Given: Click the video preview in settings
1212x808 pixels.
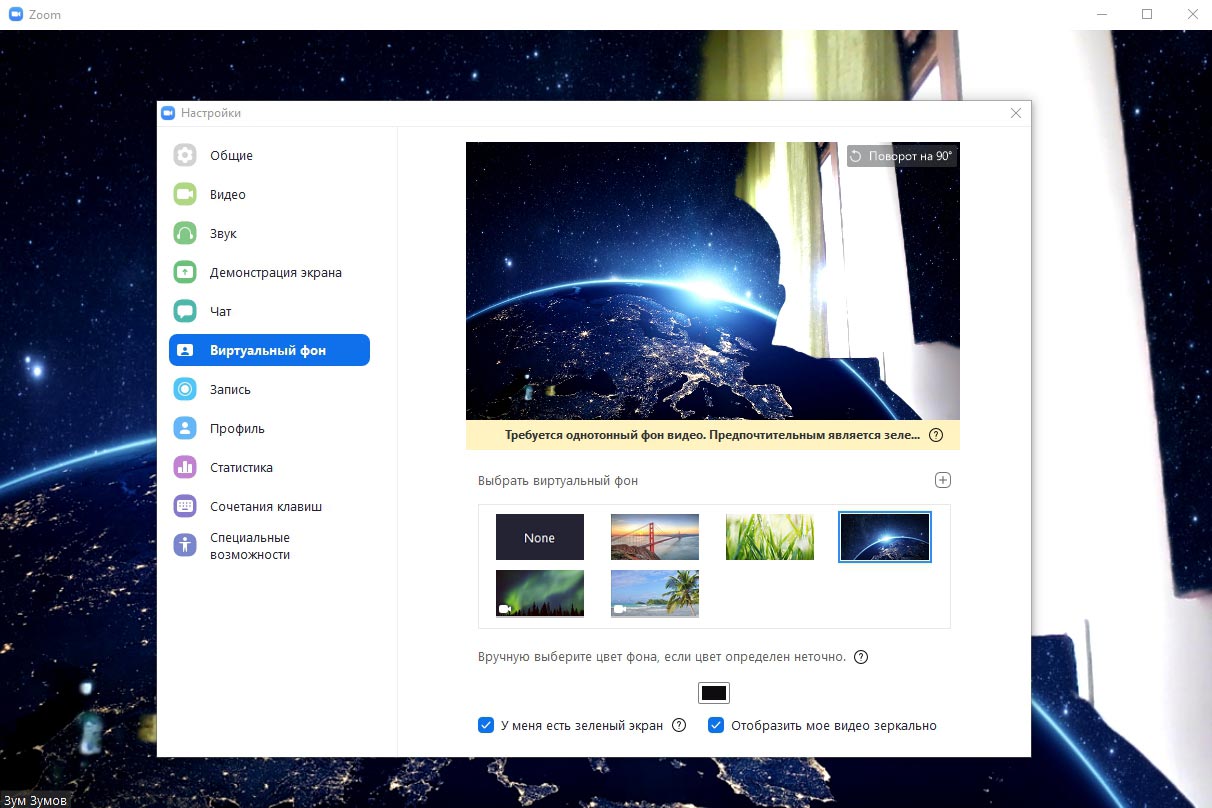Looking at the screenshot, I should [x=713, y=281].
